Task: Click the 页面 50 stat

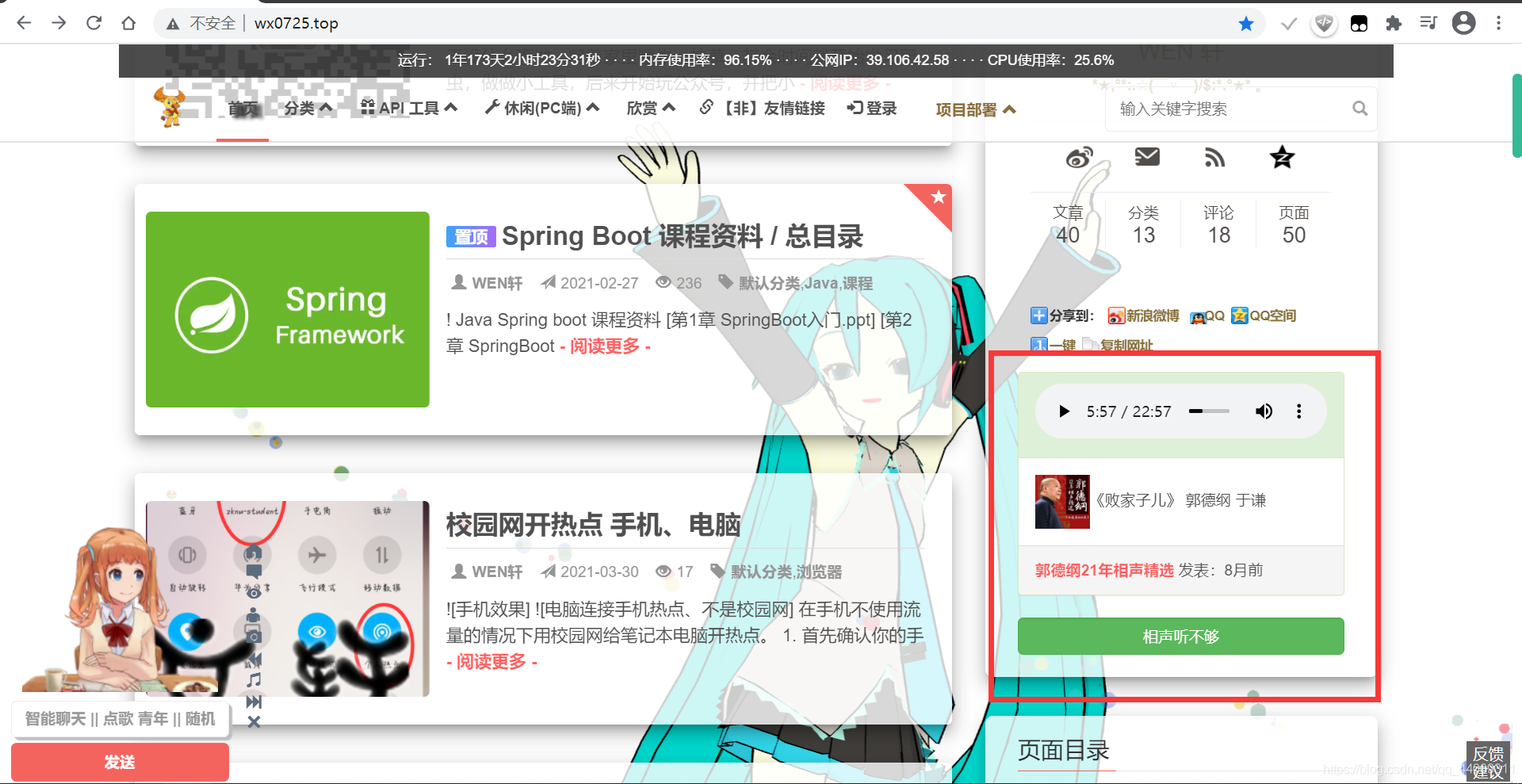Action: [1294, 224]
